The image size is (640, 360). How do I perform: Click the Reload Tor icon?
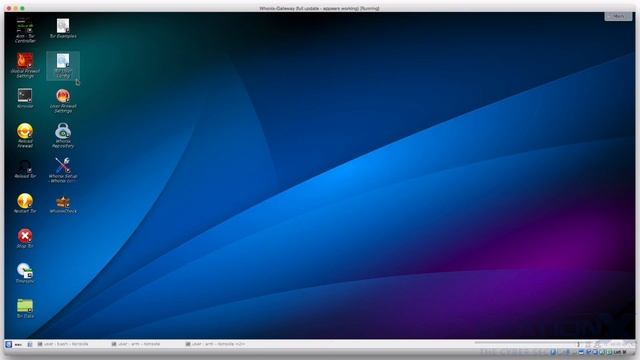click(x=25, y=169)
